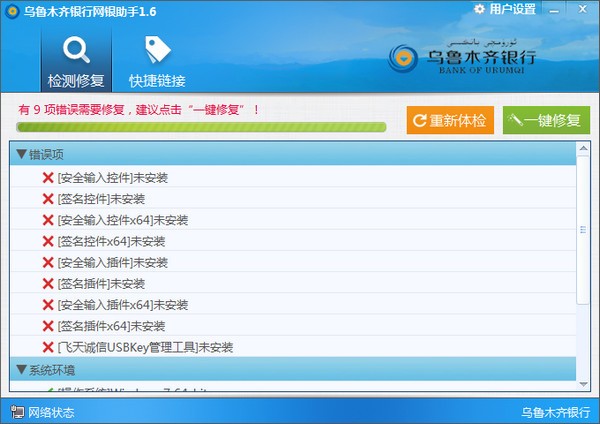Click the green scan progress bar
This screenshot has width=600, height=424.
pyautogui.click(x=201, y=127)
